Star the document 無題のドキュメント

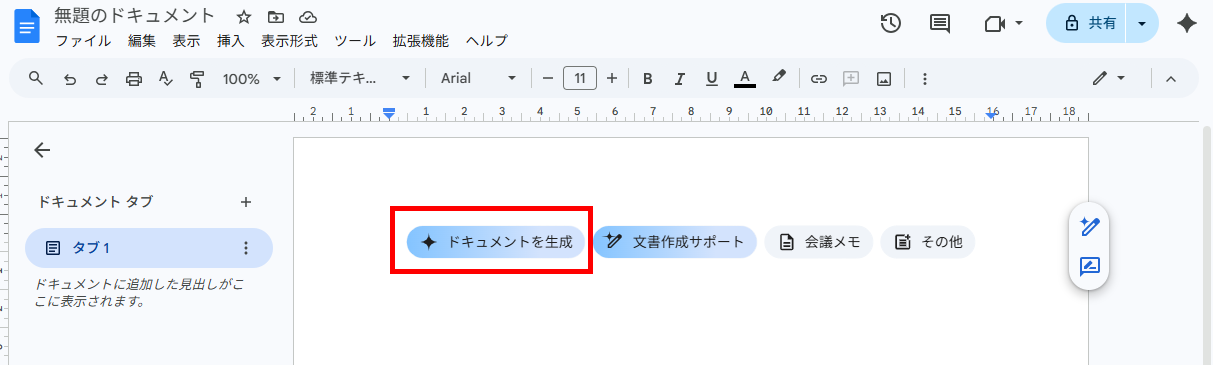244,17
